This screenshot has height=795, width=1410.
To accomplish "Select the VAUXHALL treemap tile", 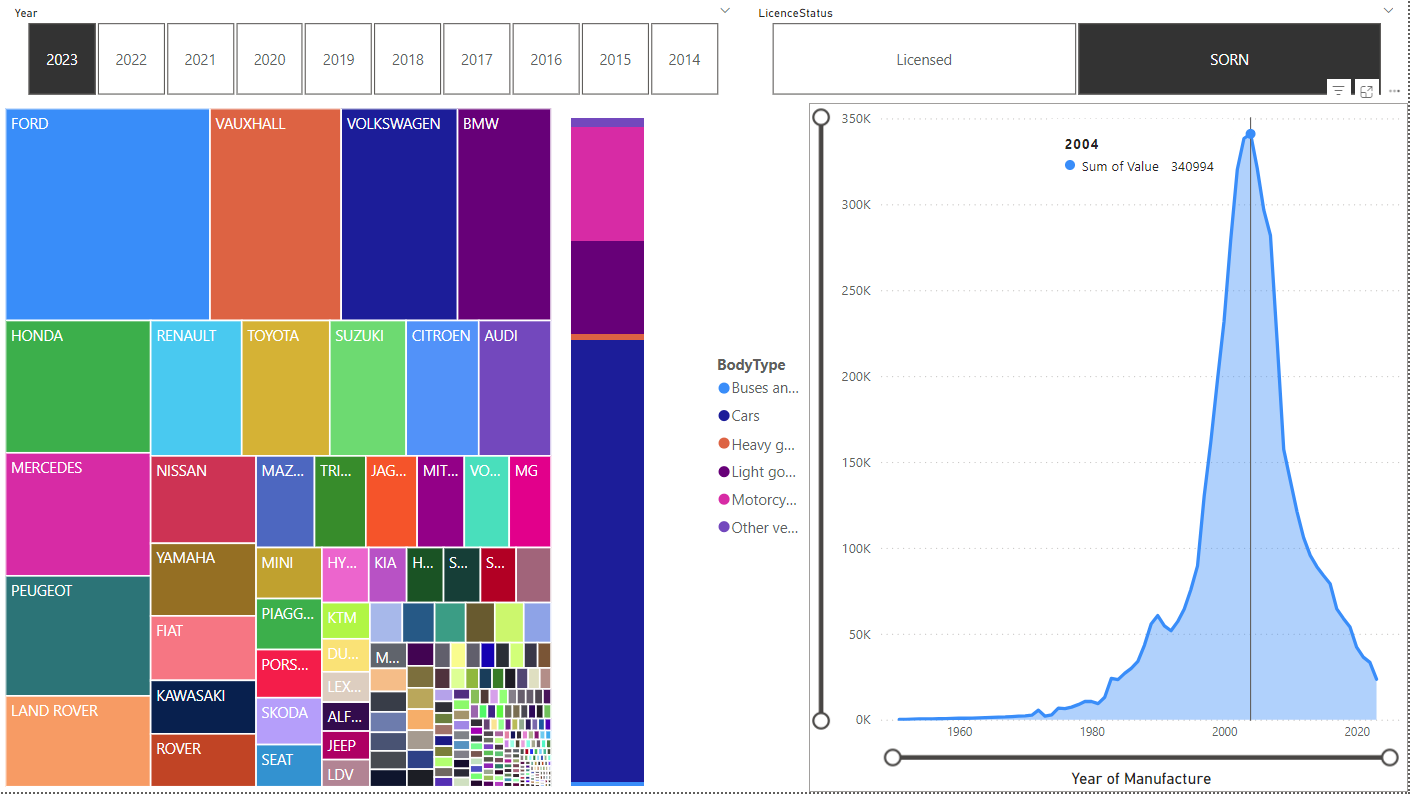I will pos(275,214).
